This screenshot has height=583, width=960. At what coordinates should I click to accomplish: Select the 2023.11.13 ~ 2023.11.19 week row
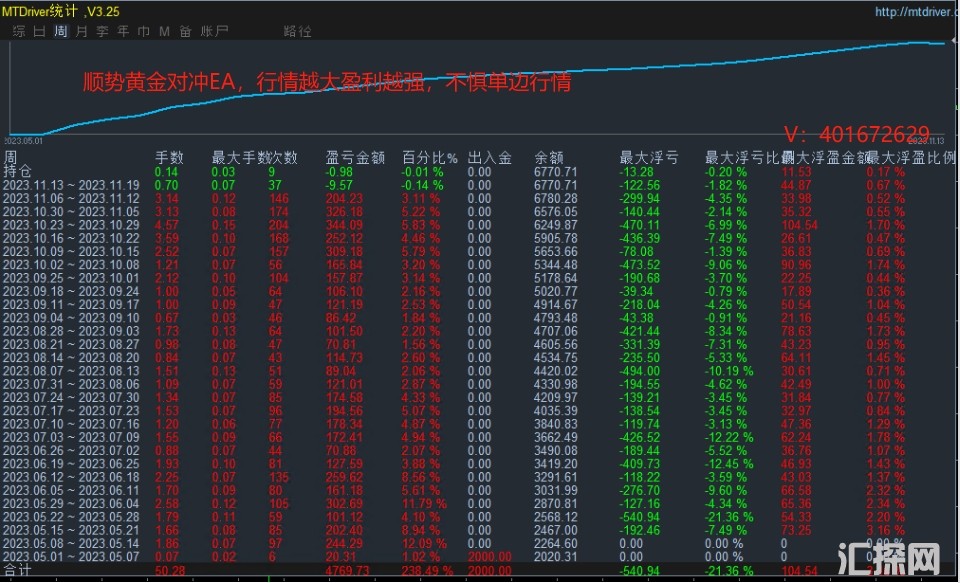pyautogui.click(x=71, y=185)
